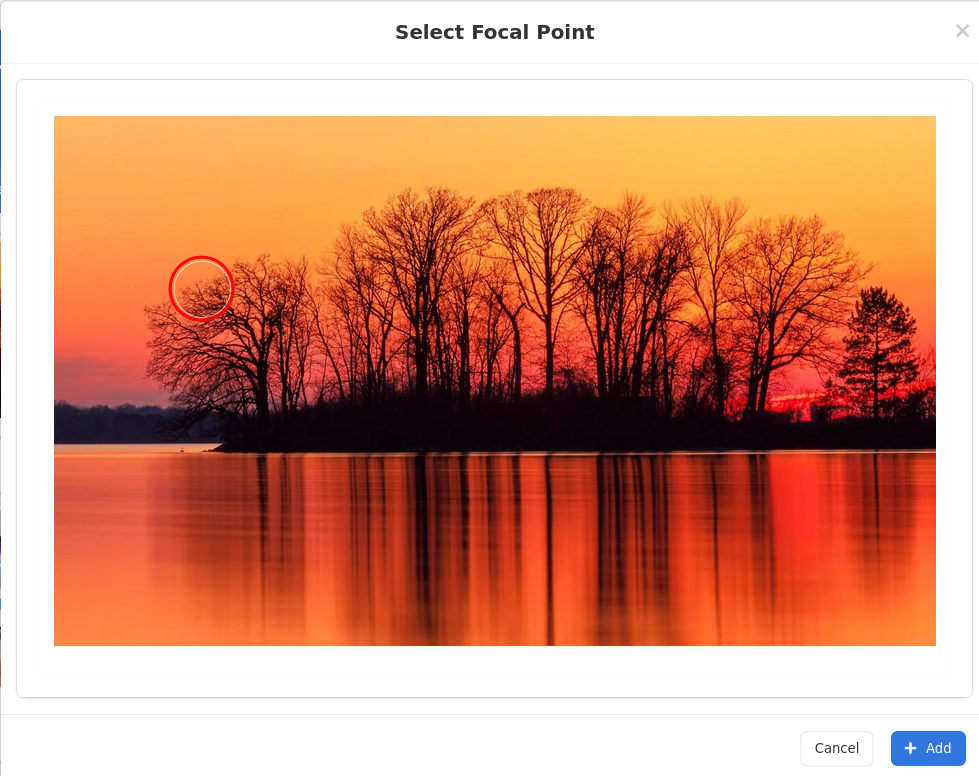Set focal point on purple cloud at left
The width and height of the screenshot is (979, 776).
(x=94, y=375)
